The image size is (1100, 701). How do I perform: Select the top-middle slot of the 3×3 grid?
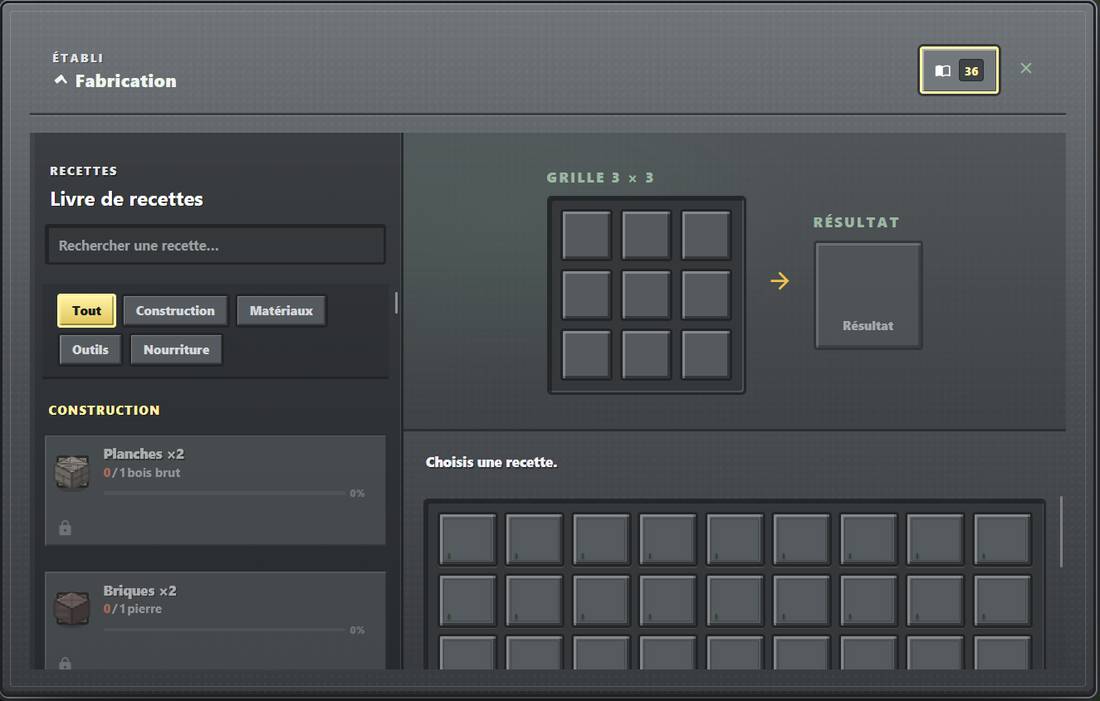point(646,235)
